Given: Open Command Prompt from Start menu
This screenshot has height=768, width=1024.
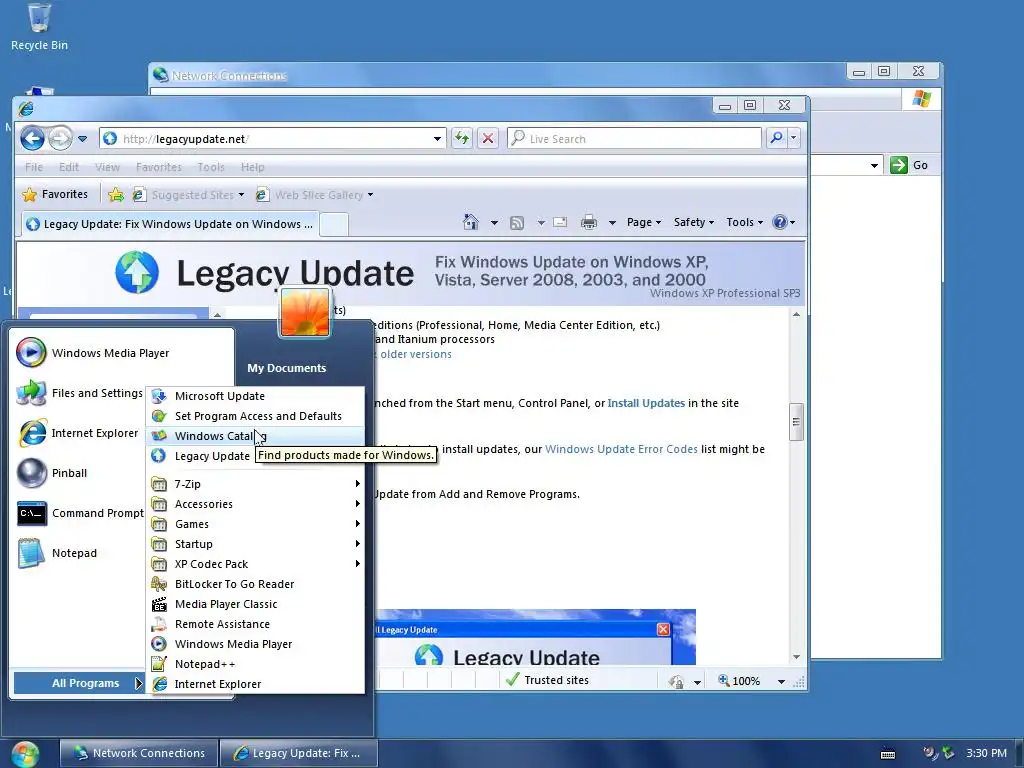Looking at the screenshot, I should 80,513.
